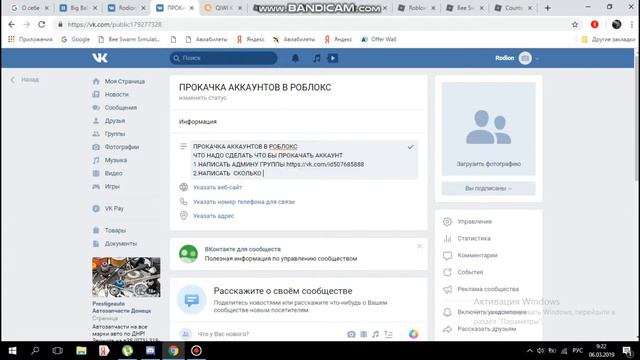Open the music note icon in header

click(316, 58)
